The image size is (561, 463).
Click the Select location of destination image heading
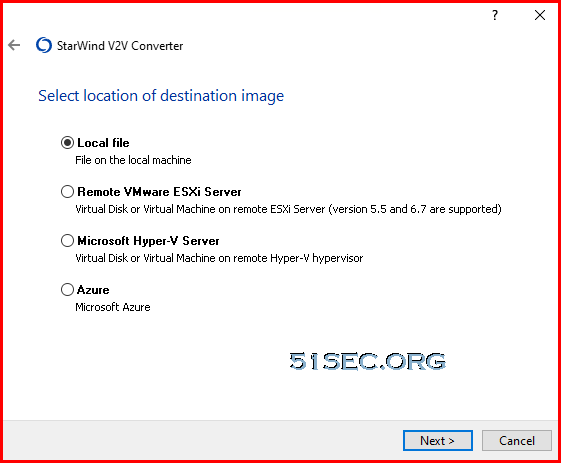tap(161, 96)
